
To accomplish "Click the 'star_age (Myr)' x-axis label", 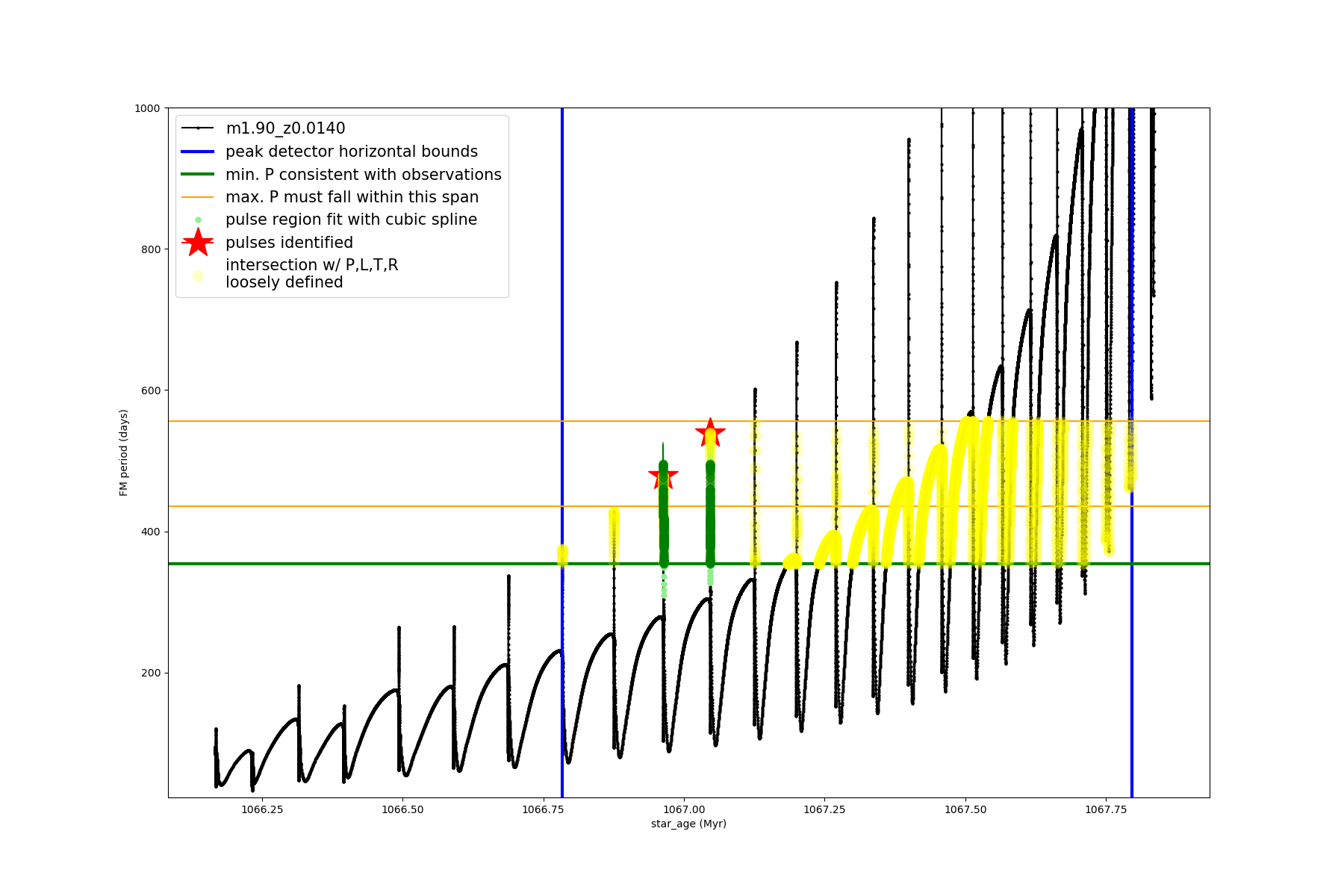I will pos(688,824).
